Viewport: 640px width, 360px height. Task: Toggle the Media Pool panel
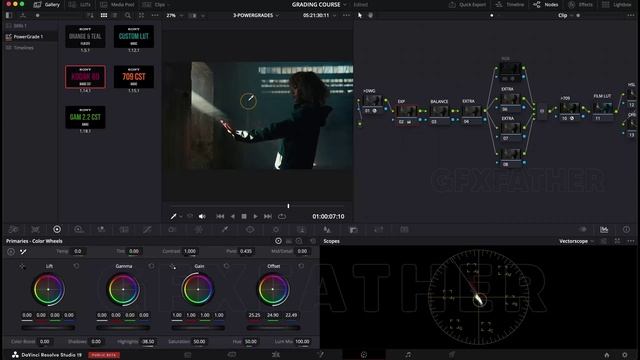tap(117, 4)
